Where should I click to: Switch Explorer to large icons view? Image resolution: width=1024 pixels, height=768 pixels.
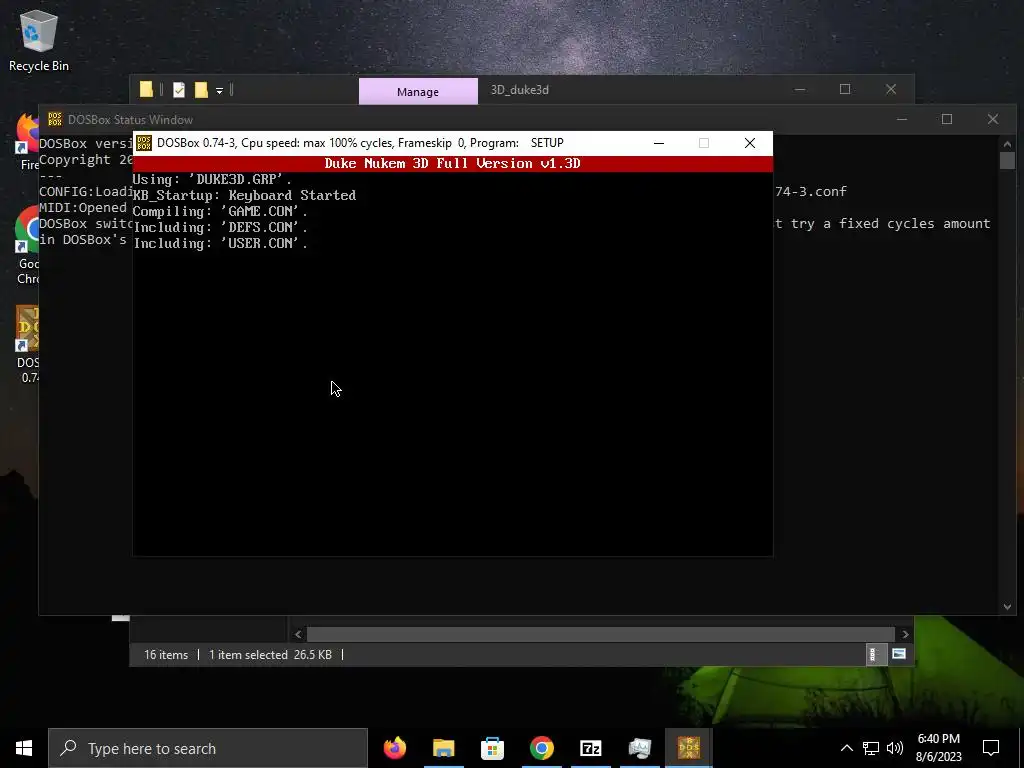point(899,654)
